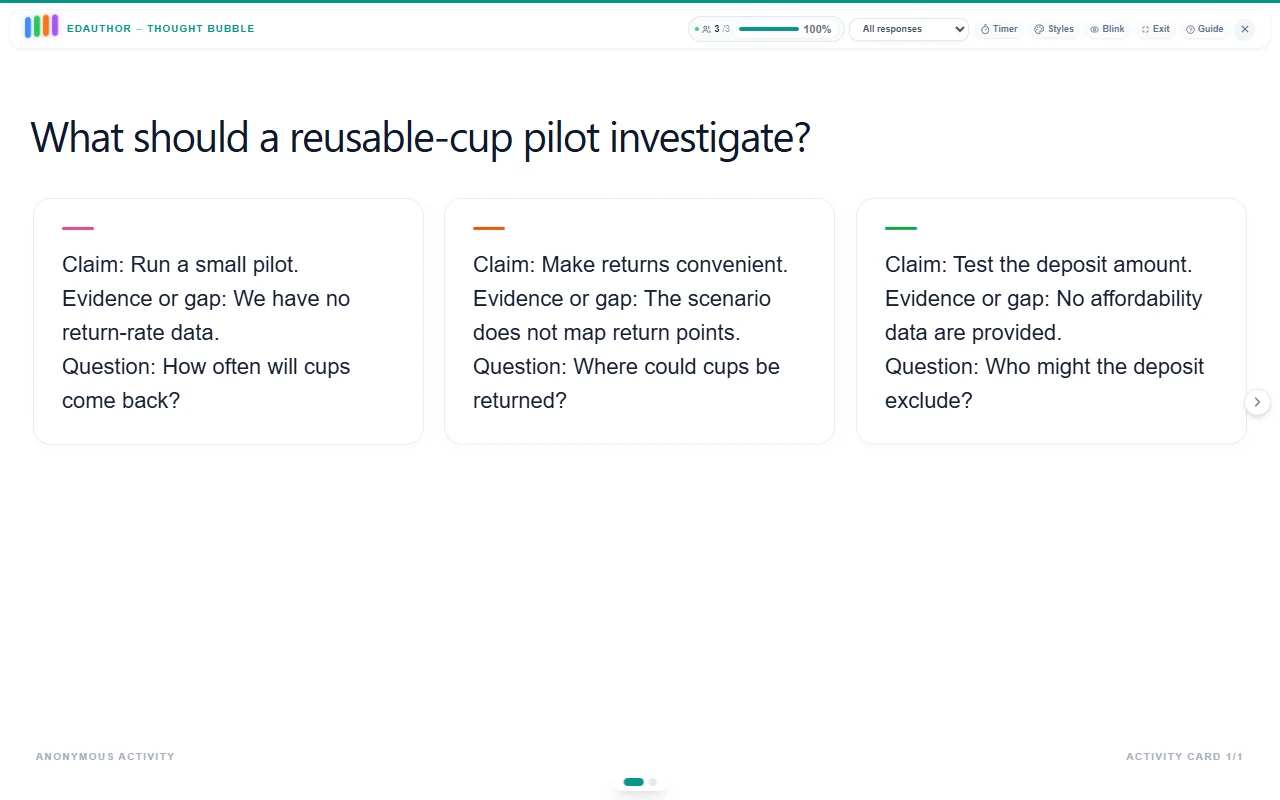The image size is (1280, 800).
Task: Exit fullscreen with the Exit button
Action: pos(1156,29)
